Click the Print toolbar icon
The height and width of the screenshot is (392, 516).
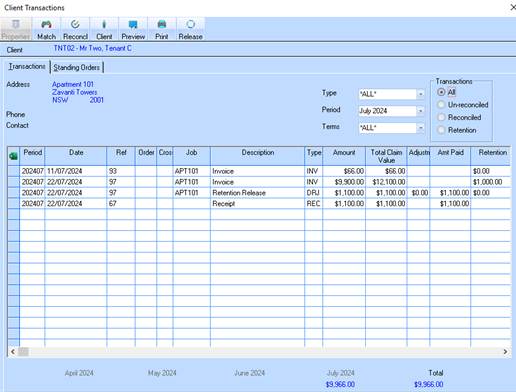[x=162, y=29]
